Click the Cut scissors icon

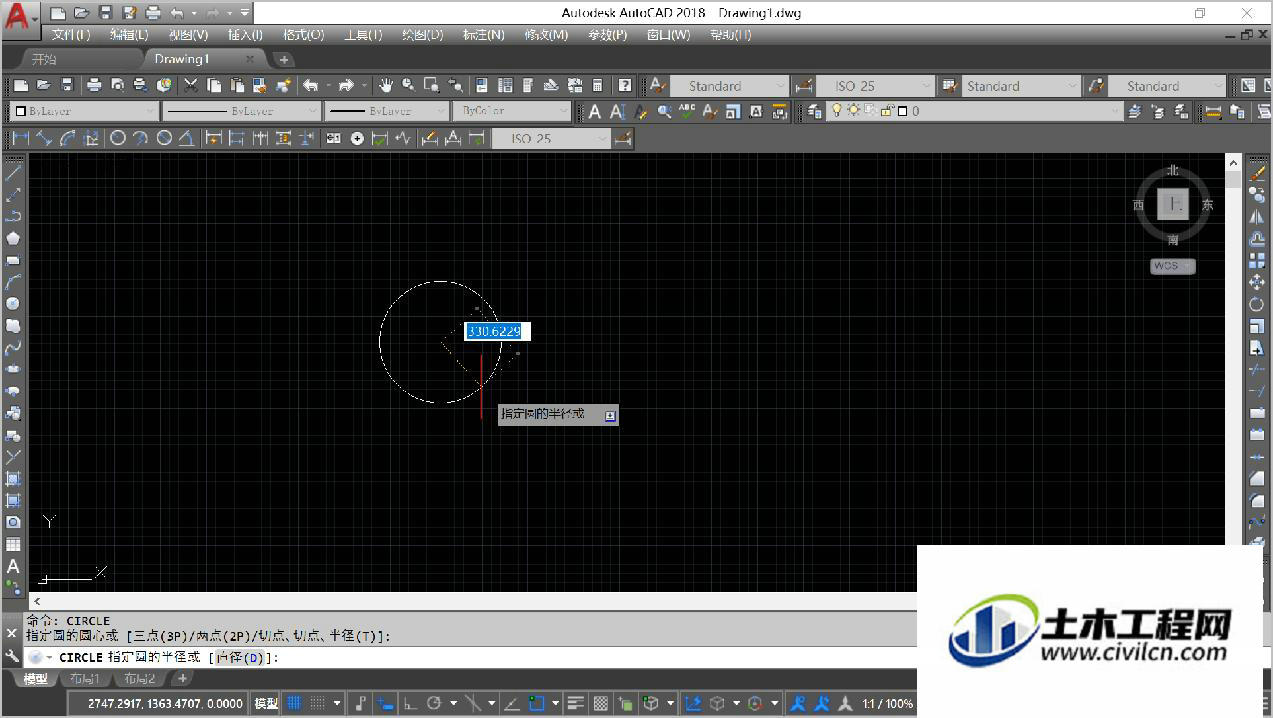click(x=190, y=85)
